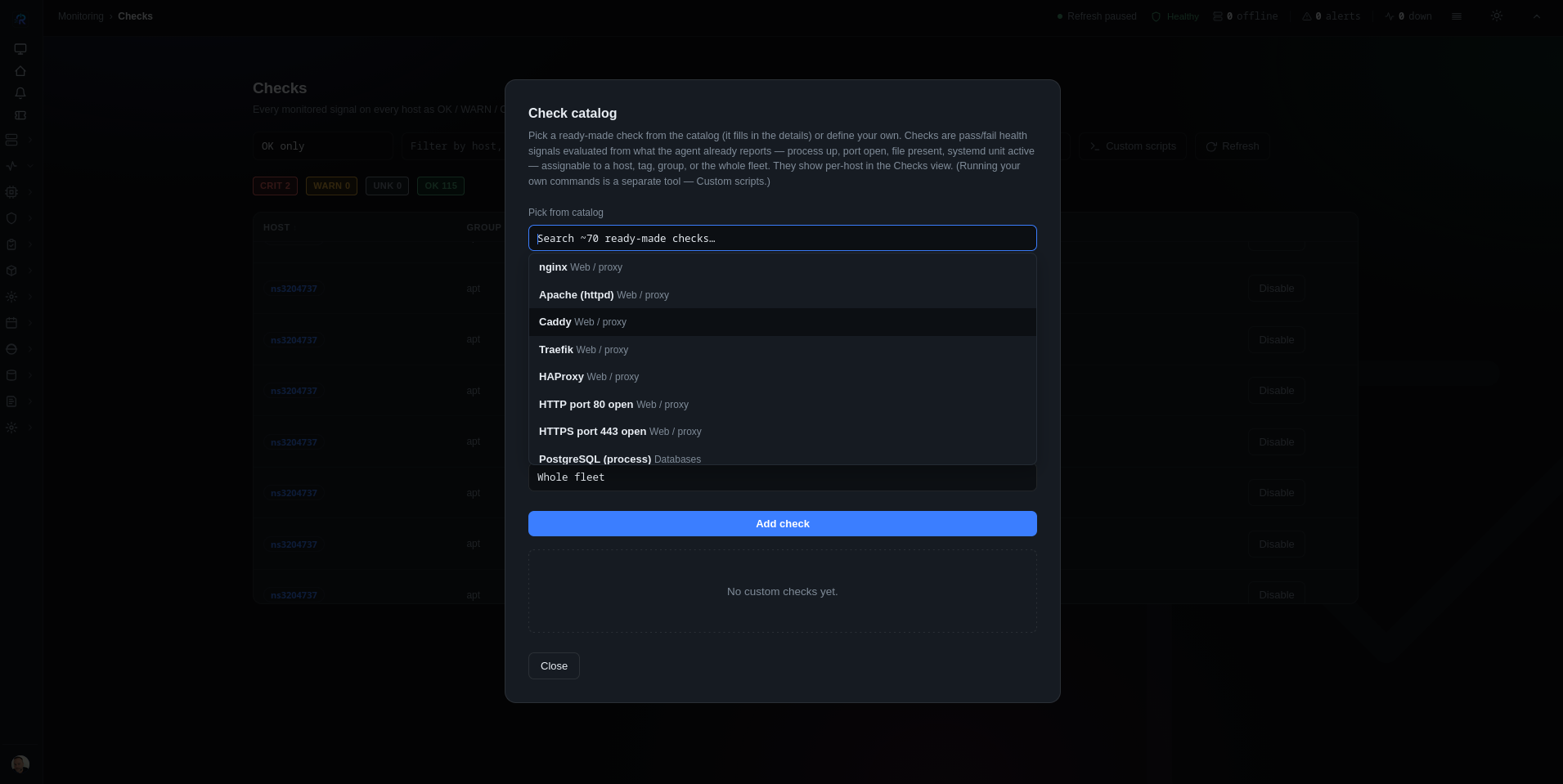Open the user avatar at bottom left
This screenshot has width=1563, height=784.
click(x=20, y=764)
